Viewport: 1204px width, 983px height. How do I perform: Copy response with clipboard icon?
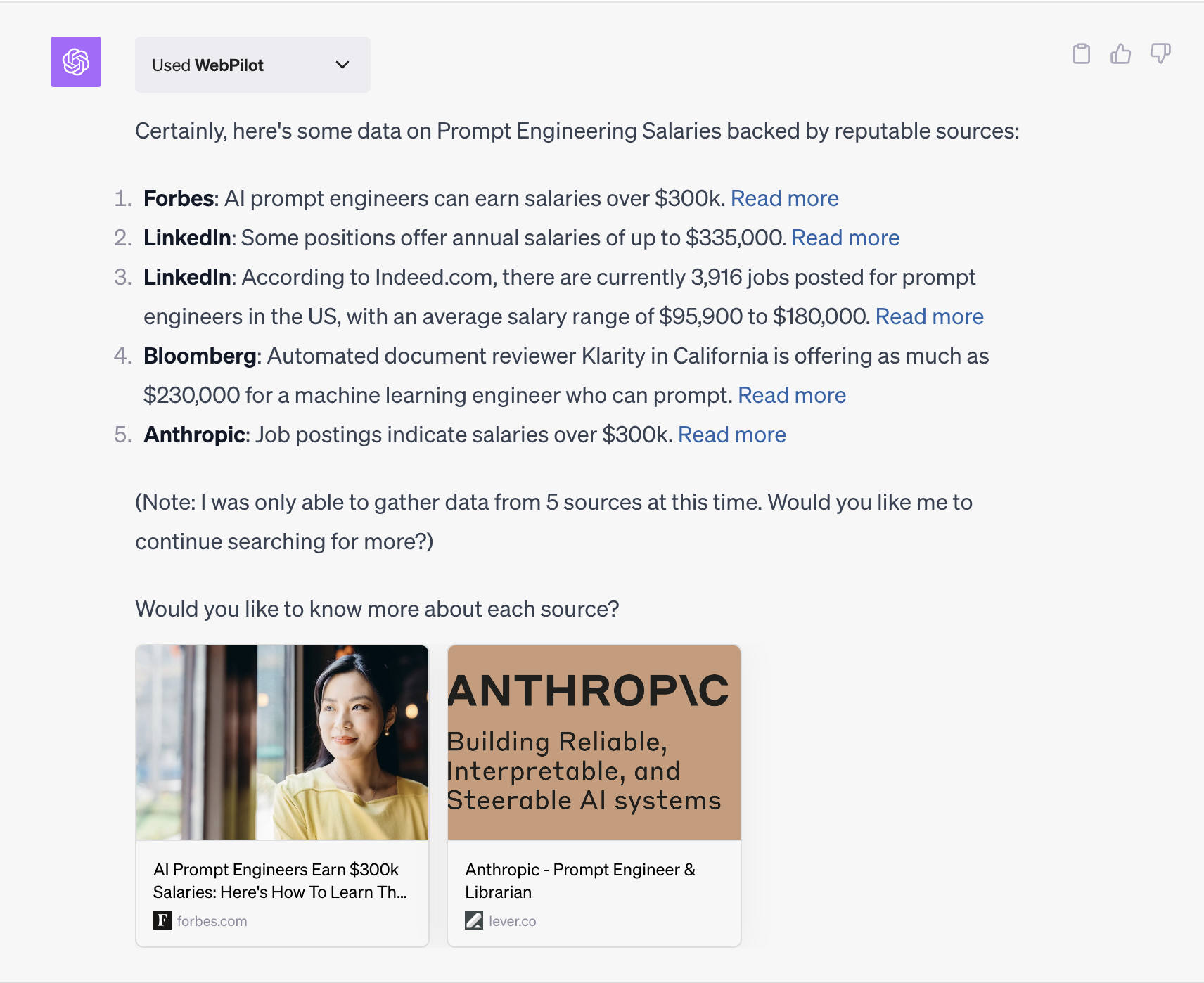click(1082, 53)
